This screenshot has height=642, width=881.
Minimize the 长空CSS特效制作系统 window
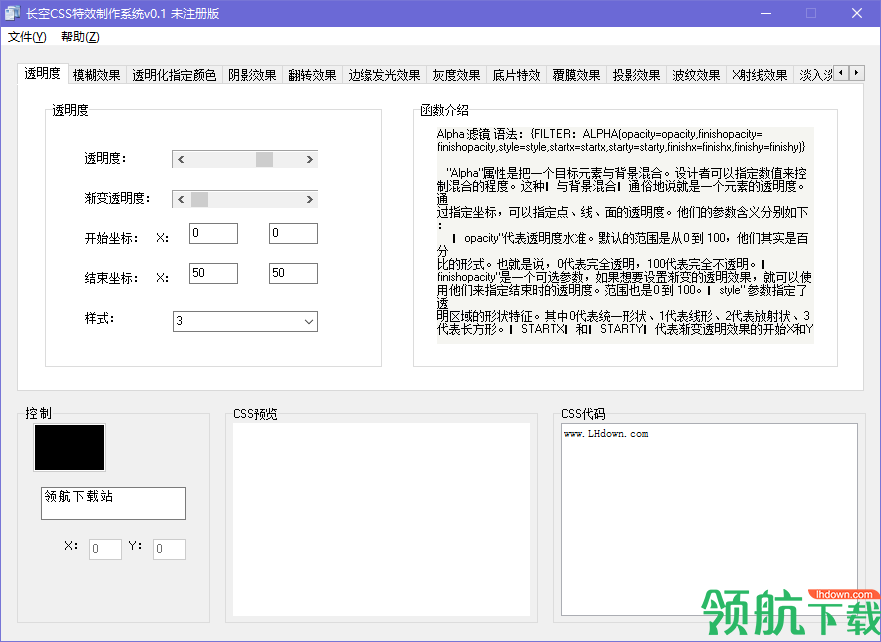coord(766,13)
